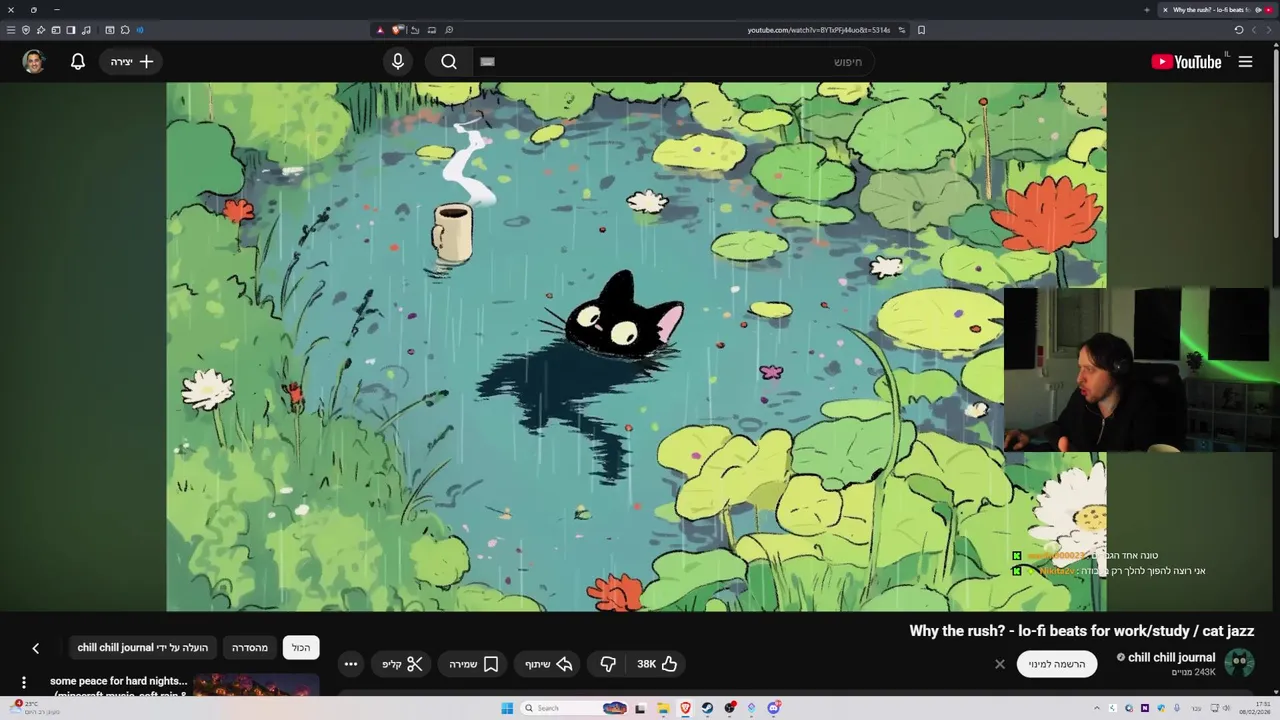
Task: Open a new tab with the plus button
Action: [1147, 10]
